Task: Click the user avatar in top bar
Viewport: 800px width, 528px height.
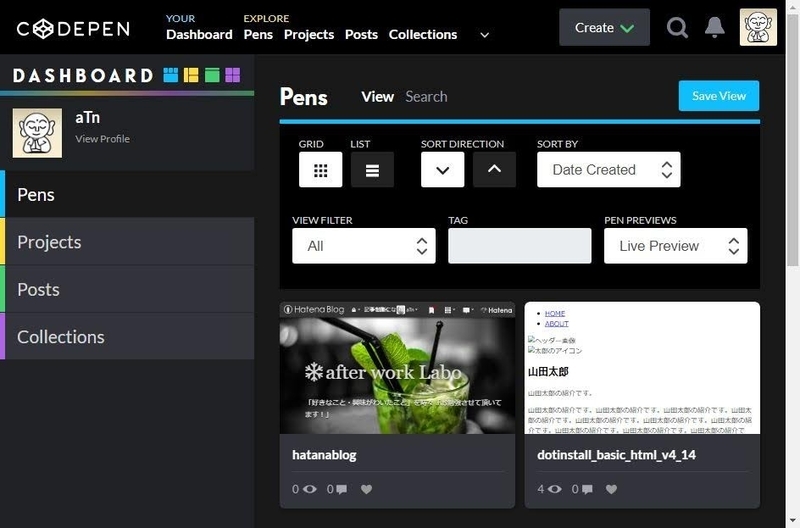Action: point(758,27)
